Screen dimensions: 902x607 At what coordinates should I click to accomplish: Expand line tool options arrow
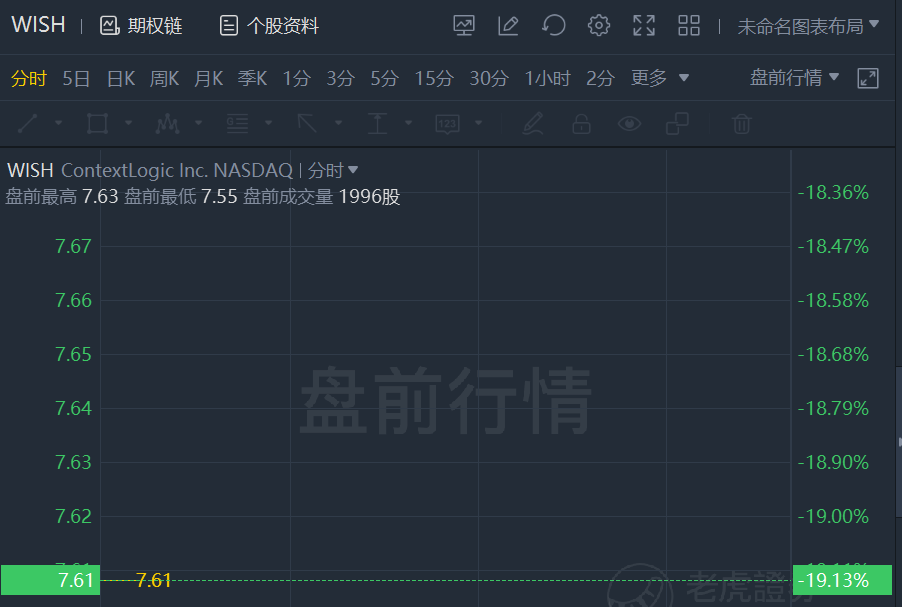pyautogui.click(x=59, y=123)
